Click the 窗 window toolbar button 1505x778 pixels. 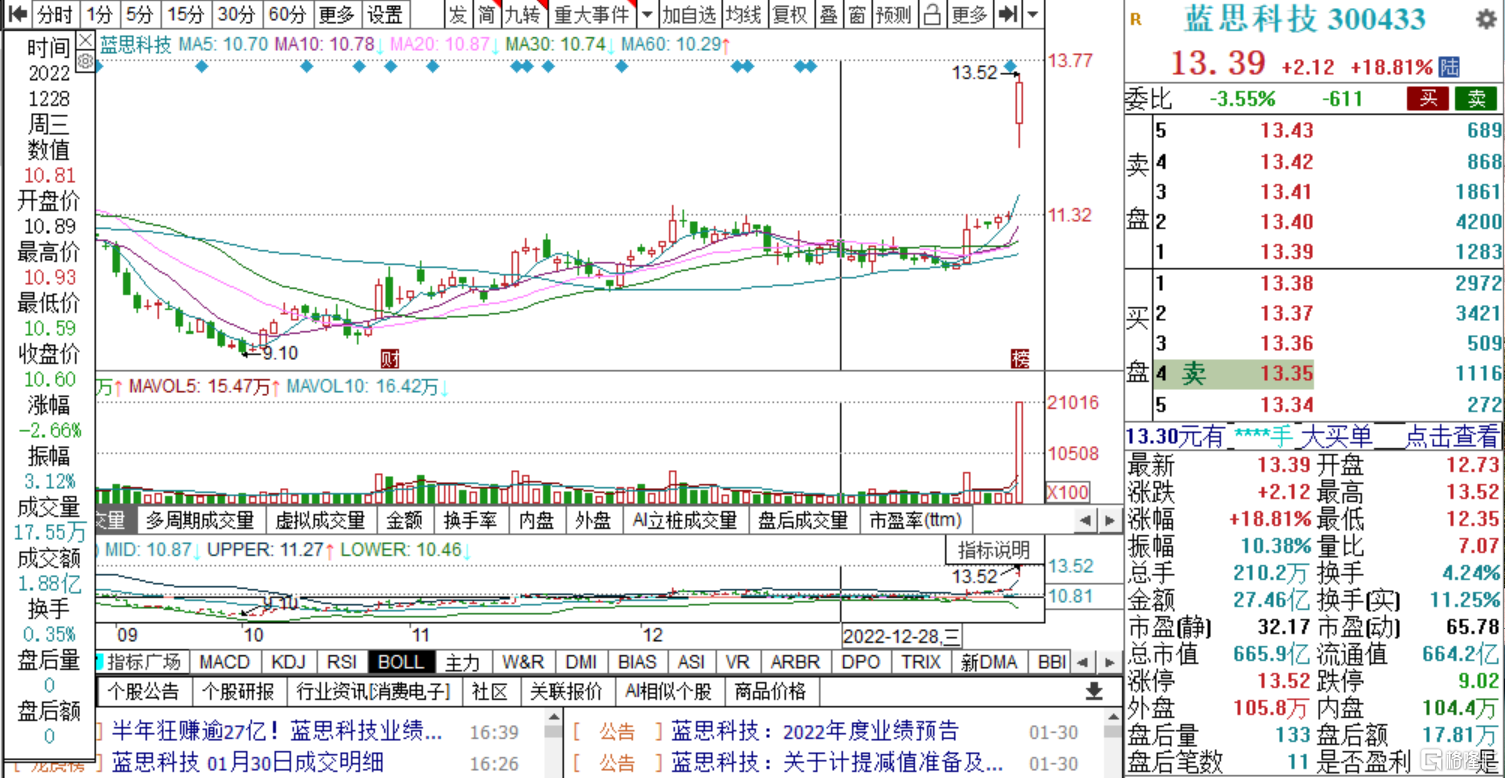[x=856, y=14]
